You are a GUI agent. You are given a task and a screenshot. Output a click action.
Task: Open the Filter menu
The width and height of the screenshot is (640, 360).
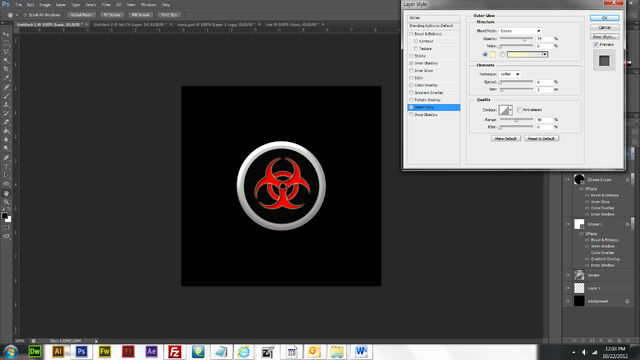click(x=106, y=4)
